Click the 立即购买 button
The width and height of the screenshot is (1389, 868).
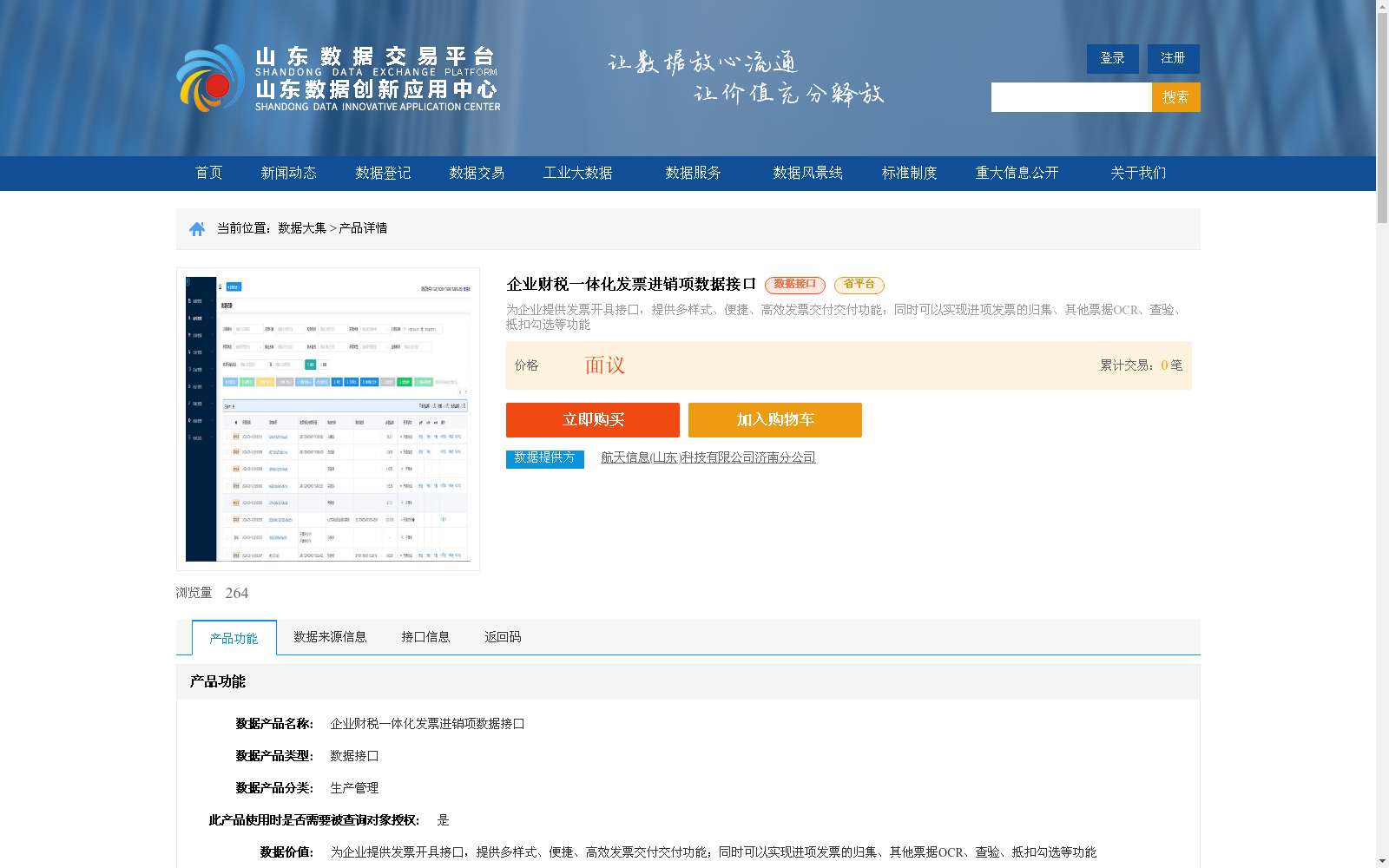pyautogui.click(x=593, y=420)
